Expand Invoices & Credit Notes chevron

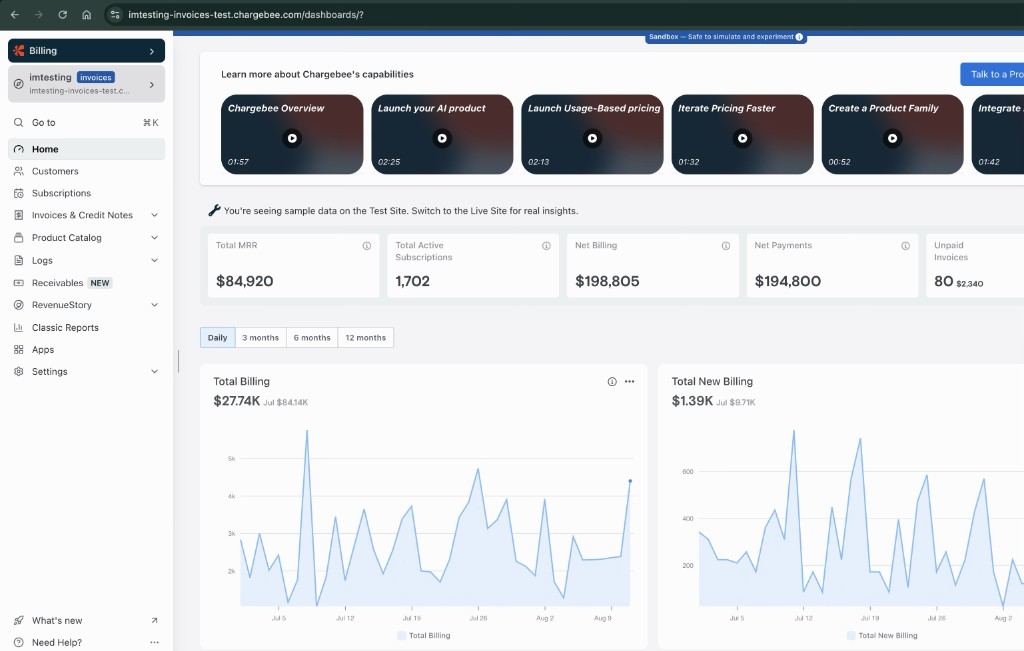click(155, 215)
